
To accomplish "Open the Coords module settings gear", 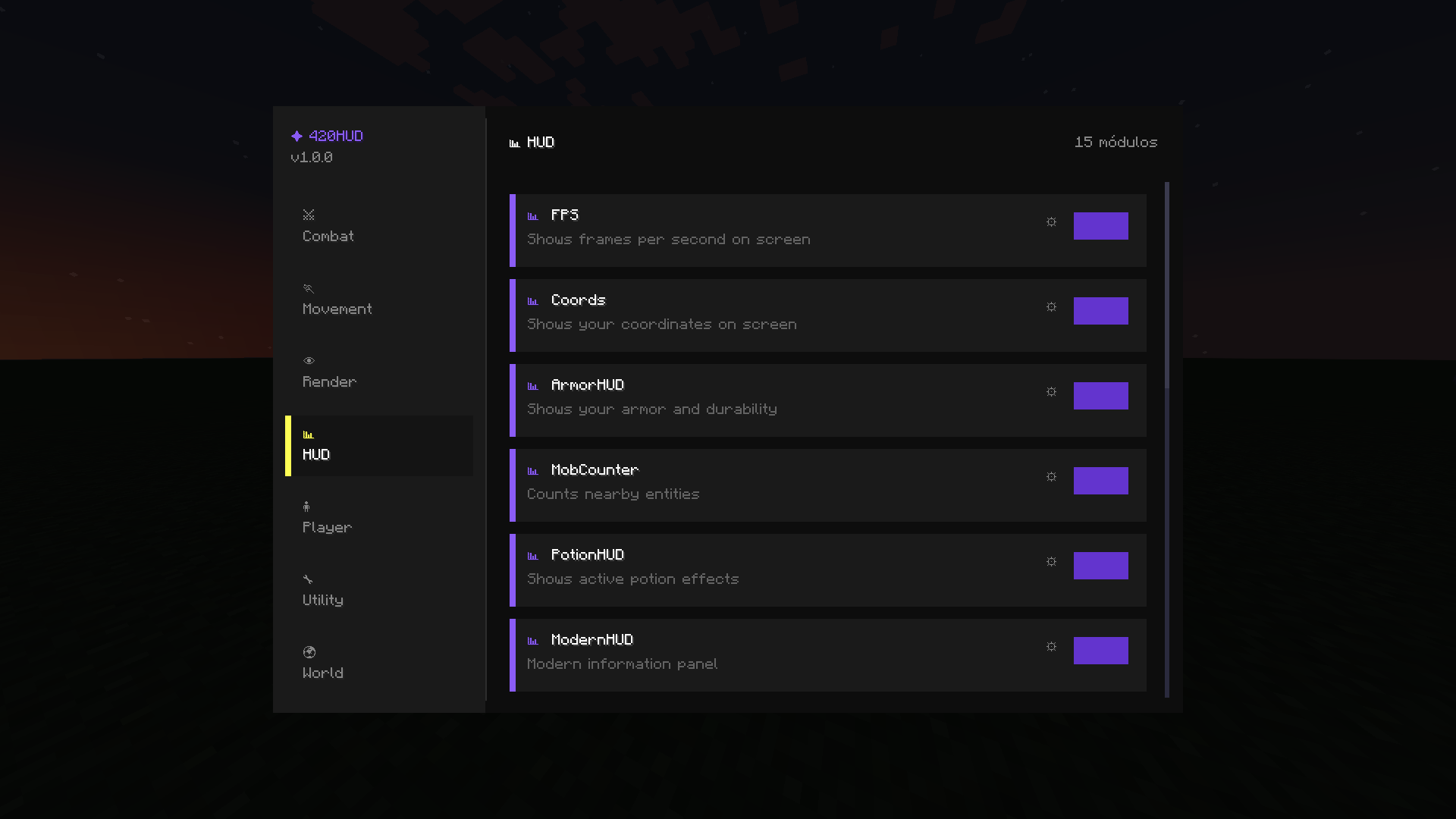I will click(1051, 307).
